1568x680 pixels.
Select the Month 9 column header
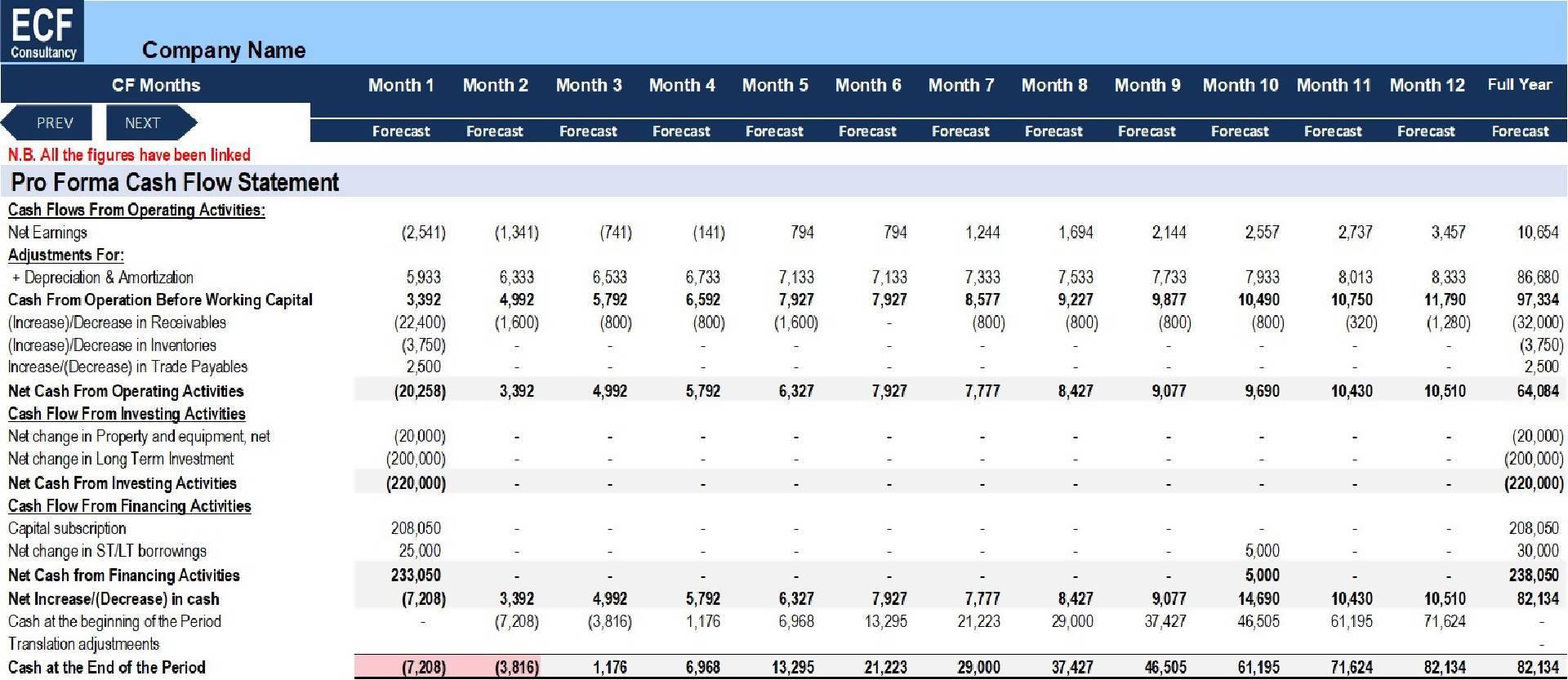coord(1147,85)
